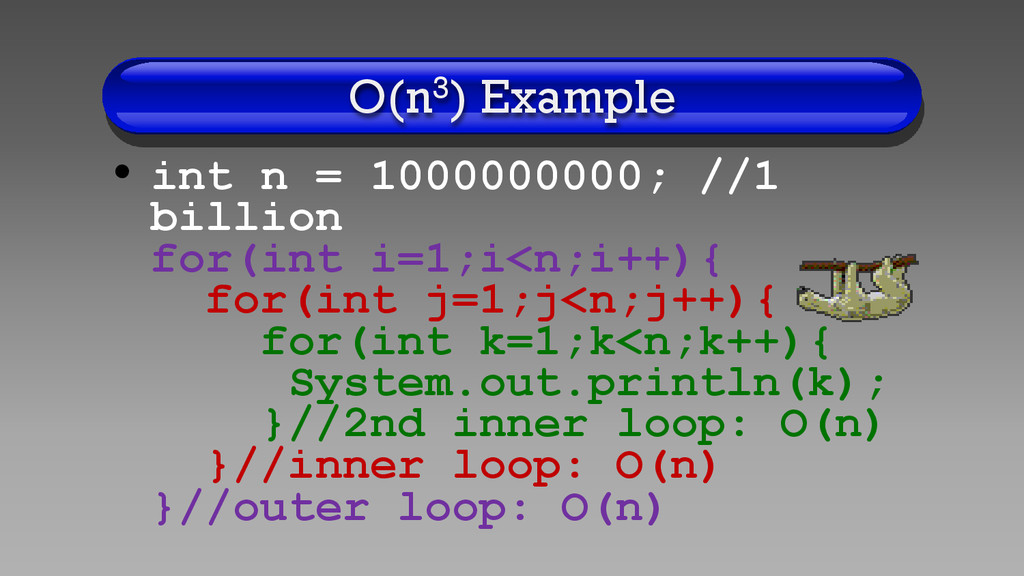
Task: Click the word 'billion'
Action: pyautogui.click(x=246, y=217)
